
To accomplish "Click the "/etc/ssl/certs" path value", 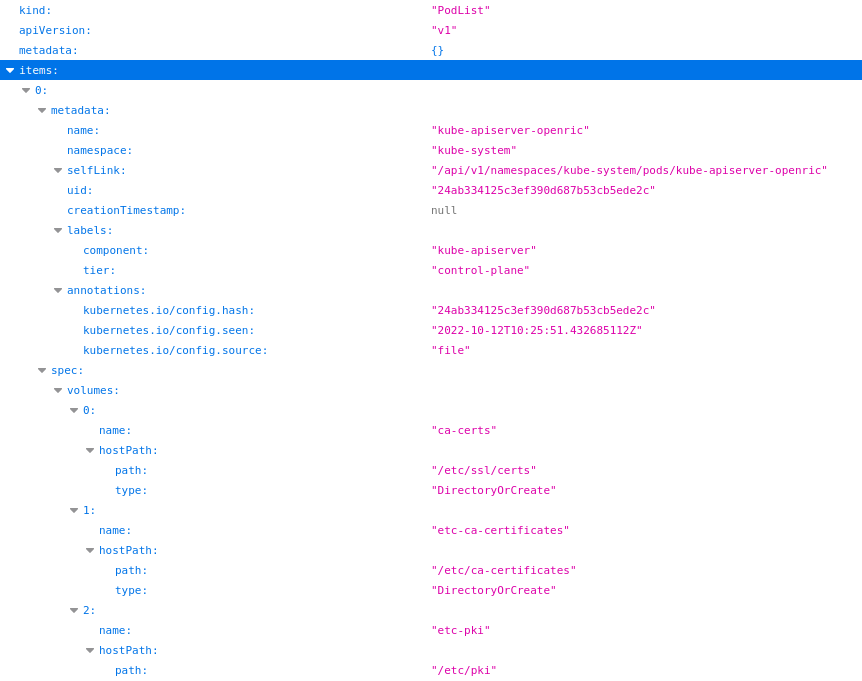I will tap(483, 470).
